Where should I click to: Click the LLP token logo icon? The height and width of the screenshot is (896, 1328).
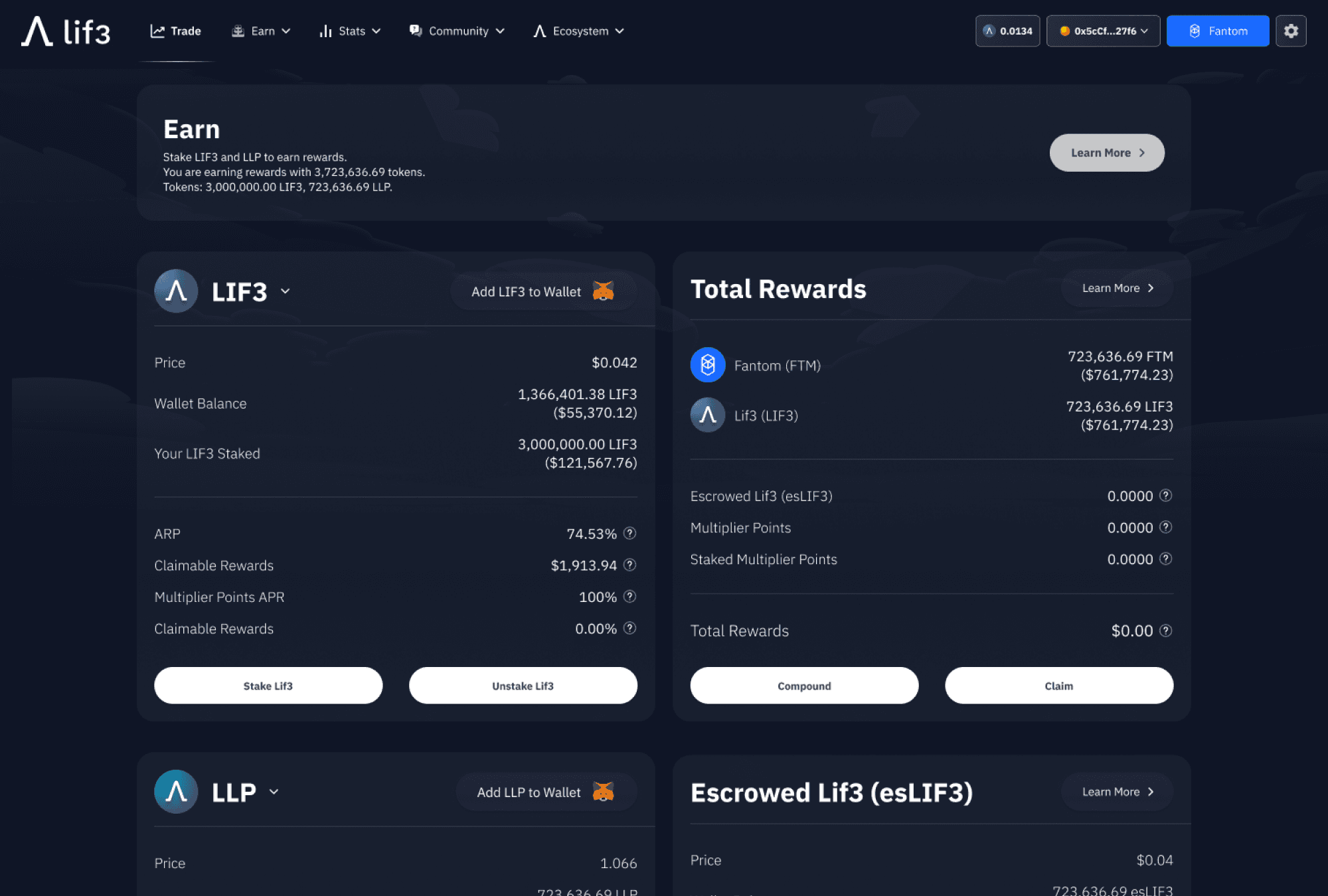point(176,791)
